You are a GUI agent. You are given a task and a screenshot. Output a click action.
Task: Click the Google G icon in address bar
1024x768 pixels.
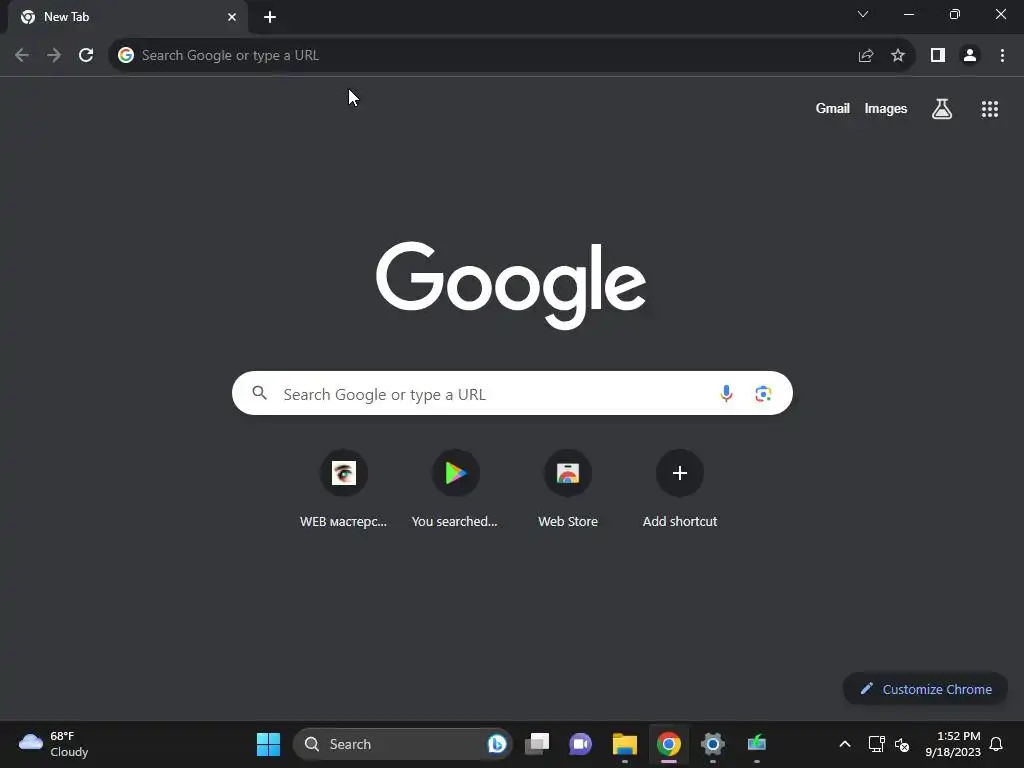[x=126, y=56]
